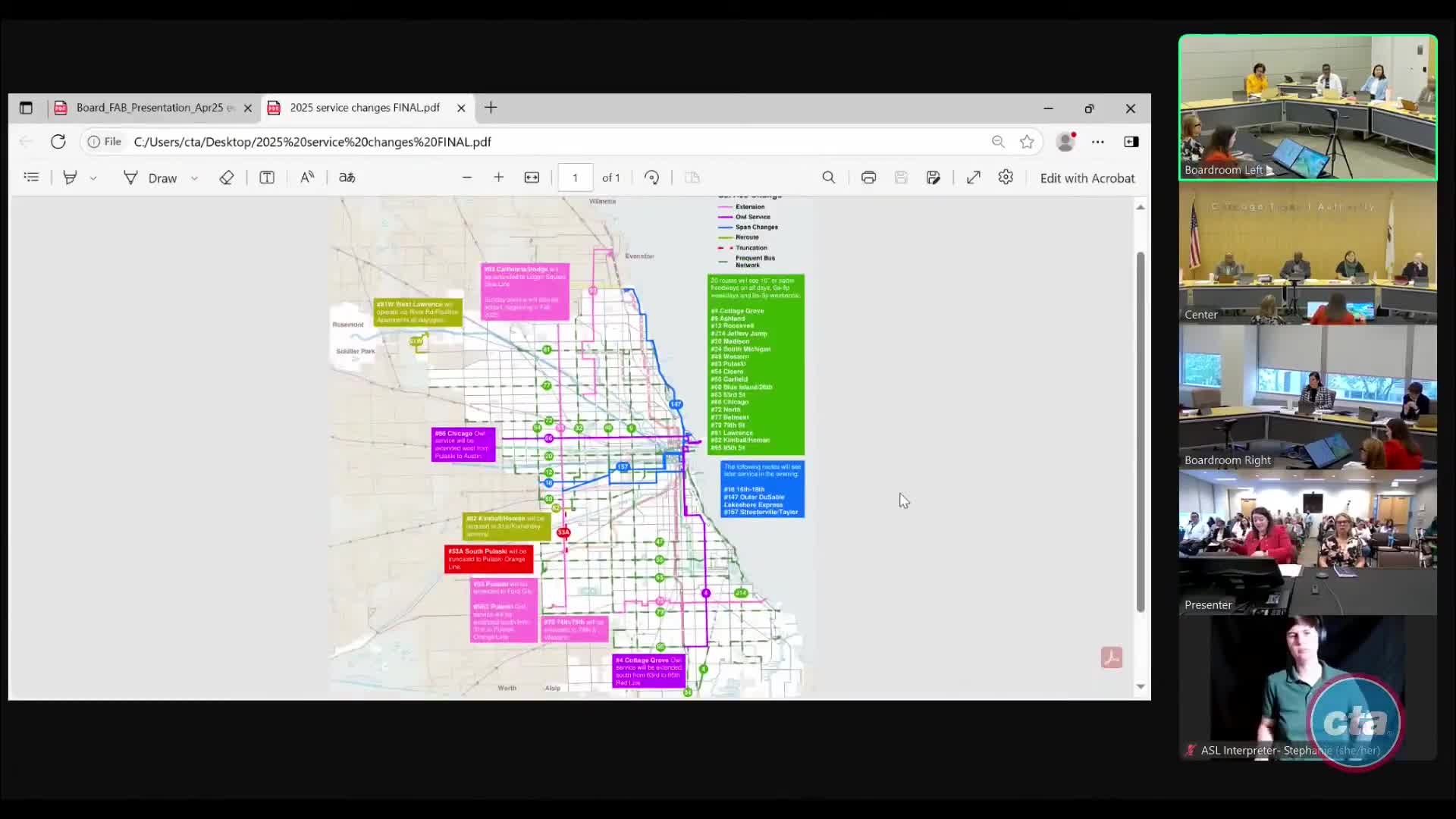Click the #66 Chicago Owl service label
Image resolution: width=1456 pixels, height=819 pixels.
tap(463, 444)
